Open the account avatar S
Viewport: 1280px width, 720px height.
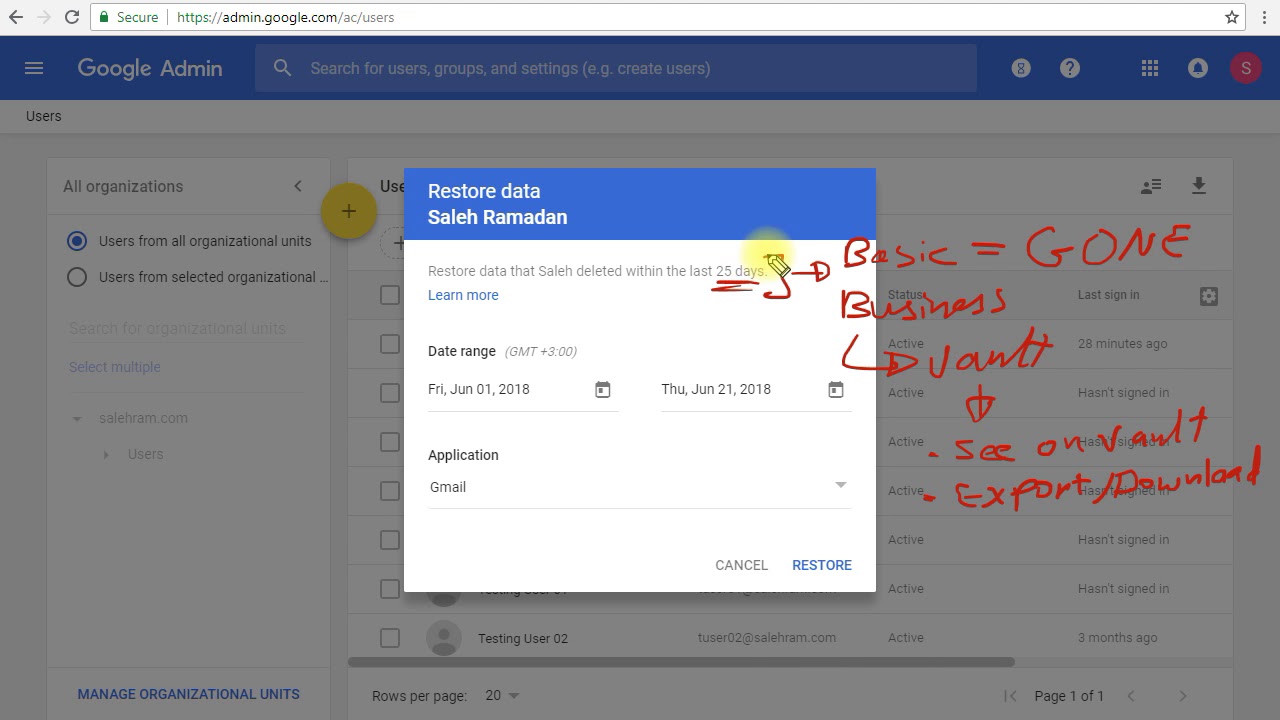[1246, 68]
